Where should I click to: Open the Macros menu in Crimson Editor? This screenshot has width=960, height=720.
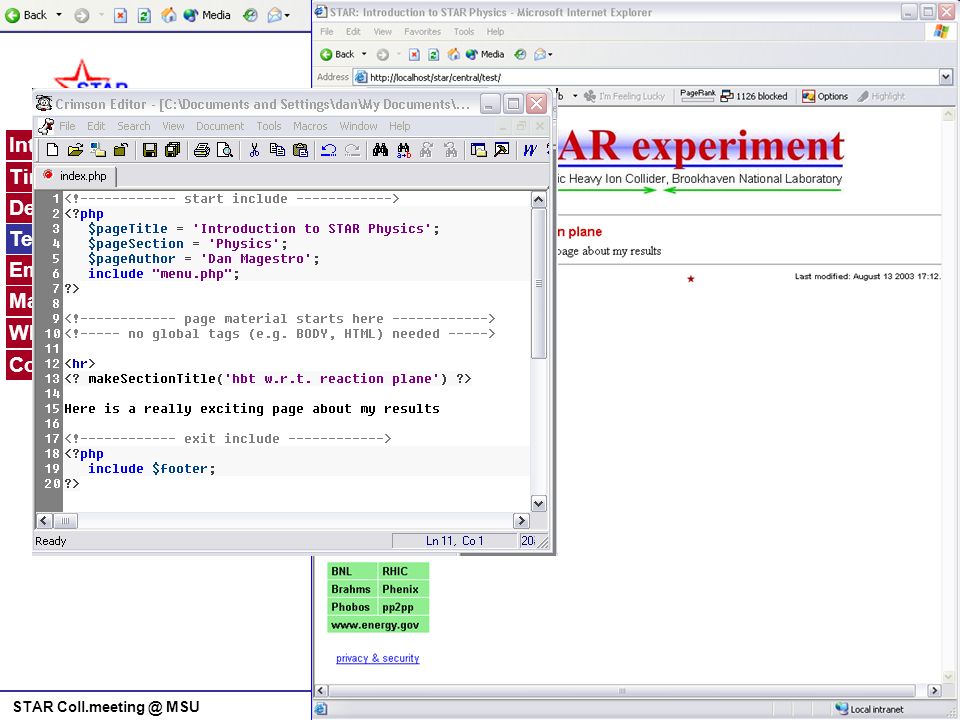pos(310,126)
